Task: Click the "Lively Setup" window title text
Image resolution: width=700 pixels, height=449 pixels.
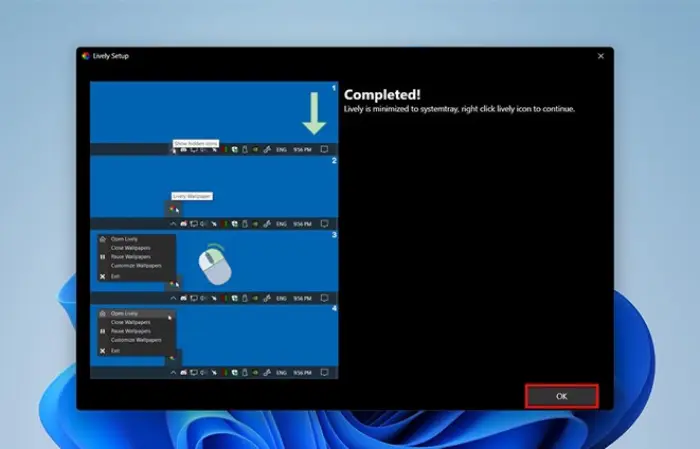Action: 111,56
